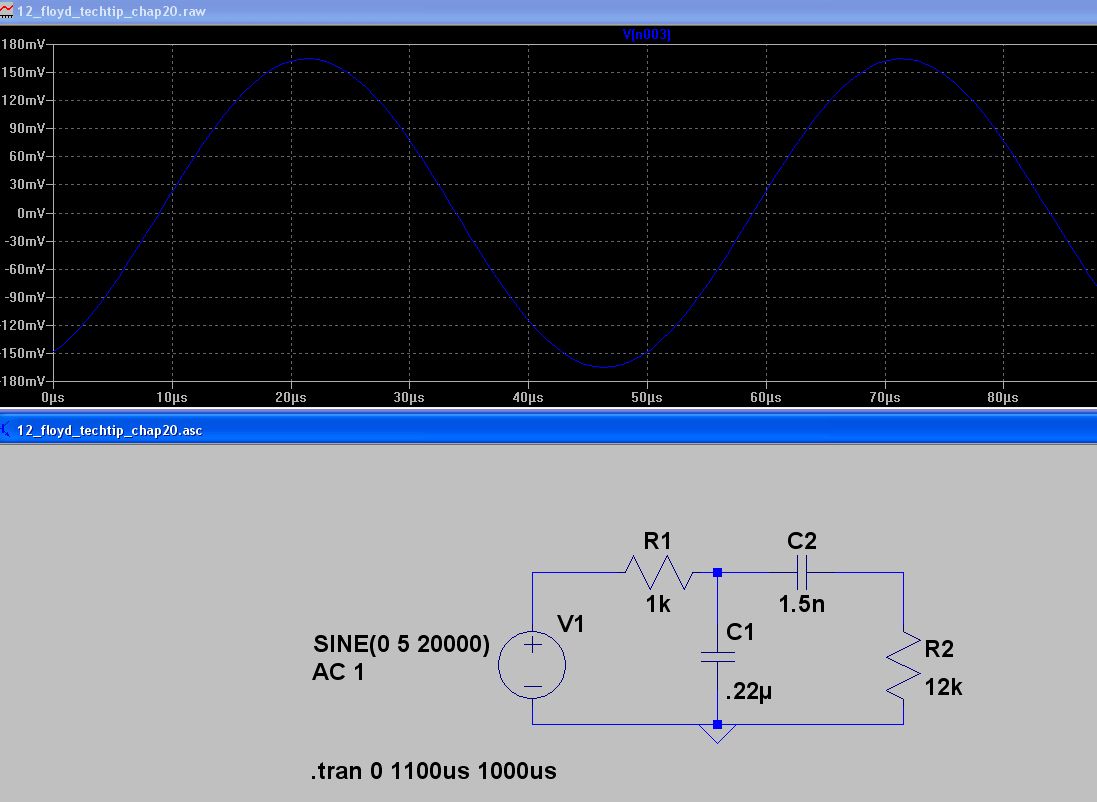This screenshot has width=1097, height=802.
Task: Click the 10µs time axis label
Action: click(x=171, y=398)
